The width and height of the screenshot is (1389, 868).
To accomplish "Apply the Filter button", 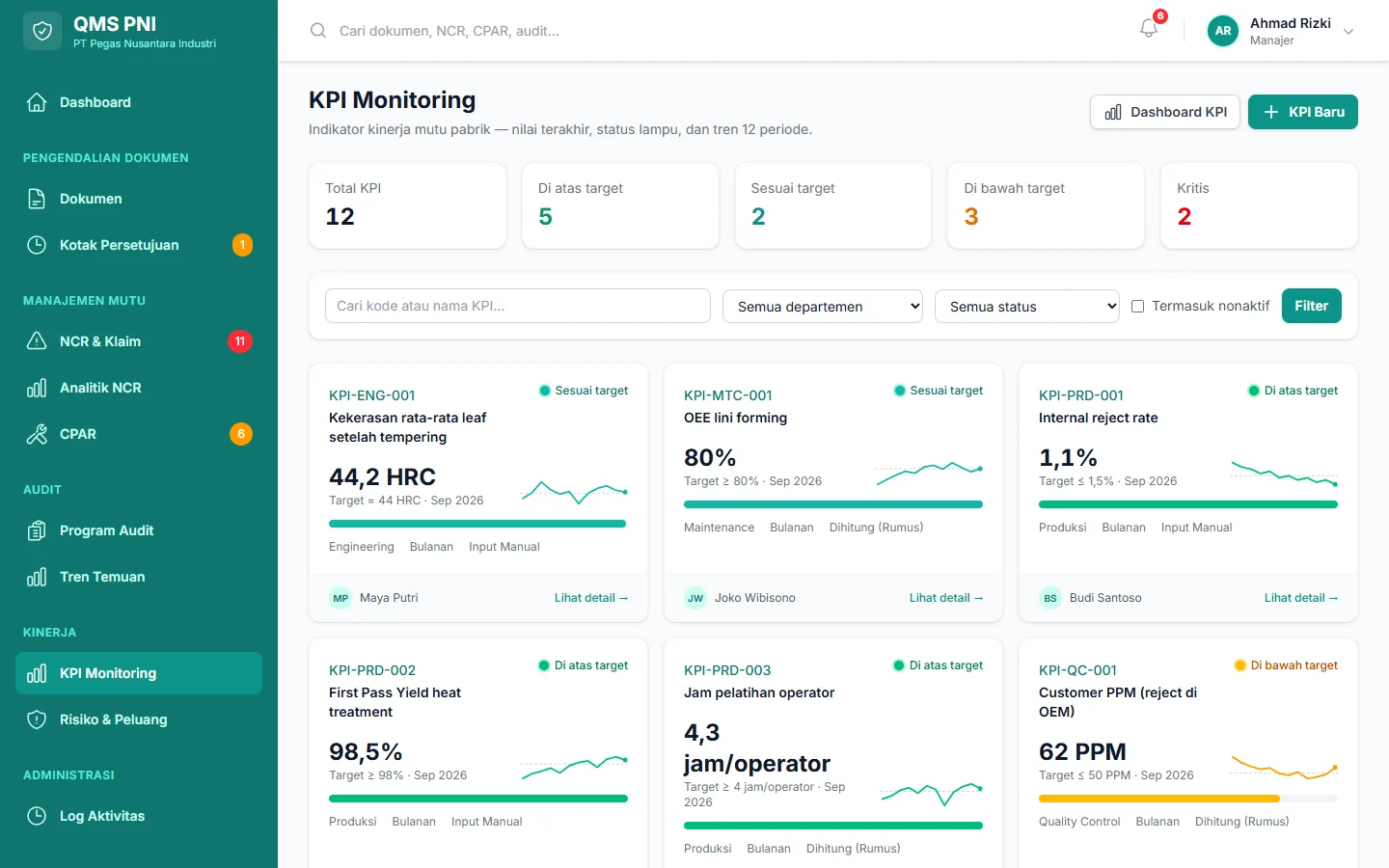I will pyautogui.click(x=1312, y=306).
